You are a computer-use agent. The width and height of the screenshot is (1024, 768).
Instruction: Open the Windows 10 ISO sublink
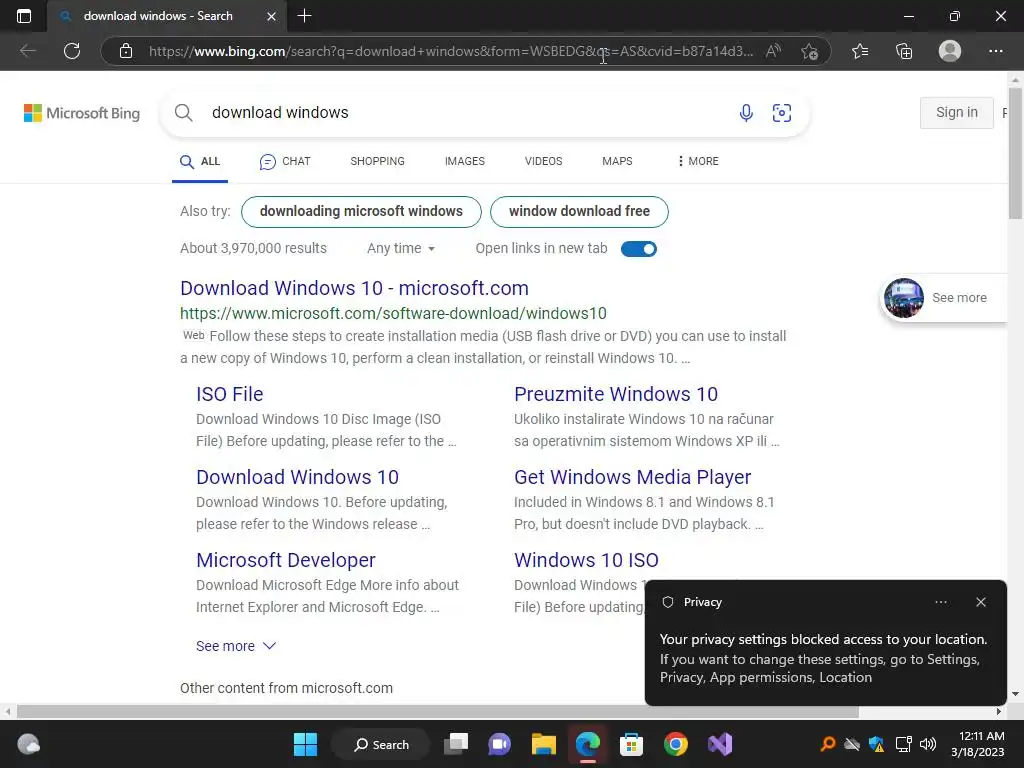[x=586, y=560]
